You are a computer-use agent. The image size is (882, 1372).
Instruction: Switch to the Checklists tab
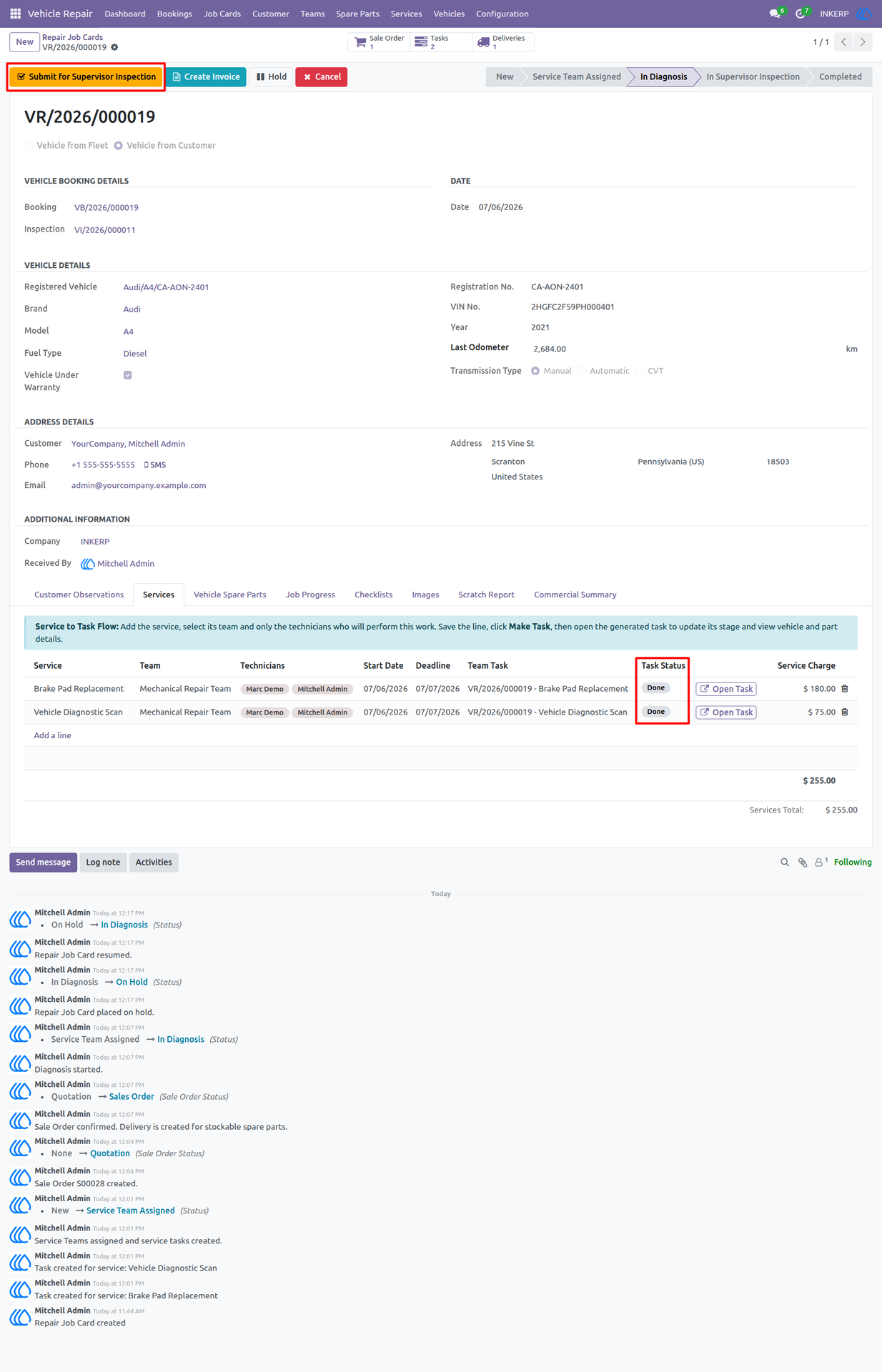coord(373,595)
